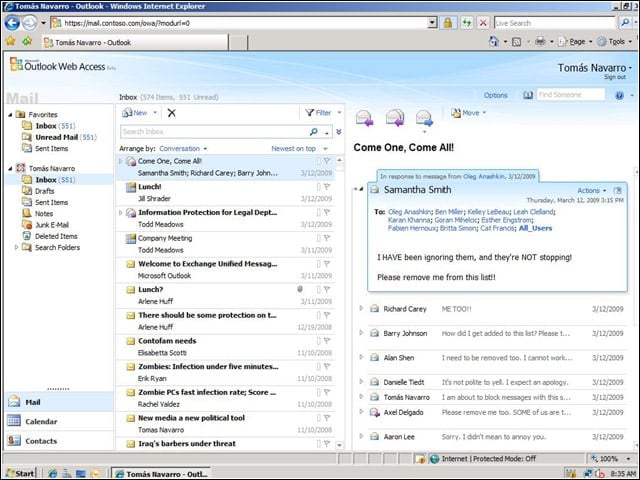The image size is (640, 480).
Task: Toggle flag on There should be some protection message
Action: pos(327,315)
